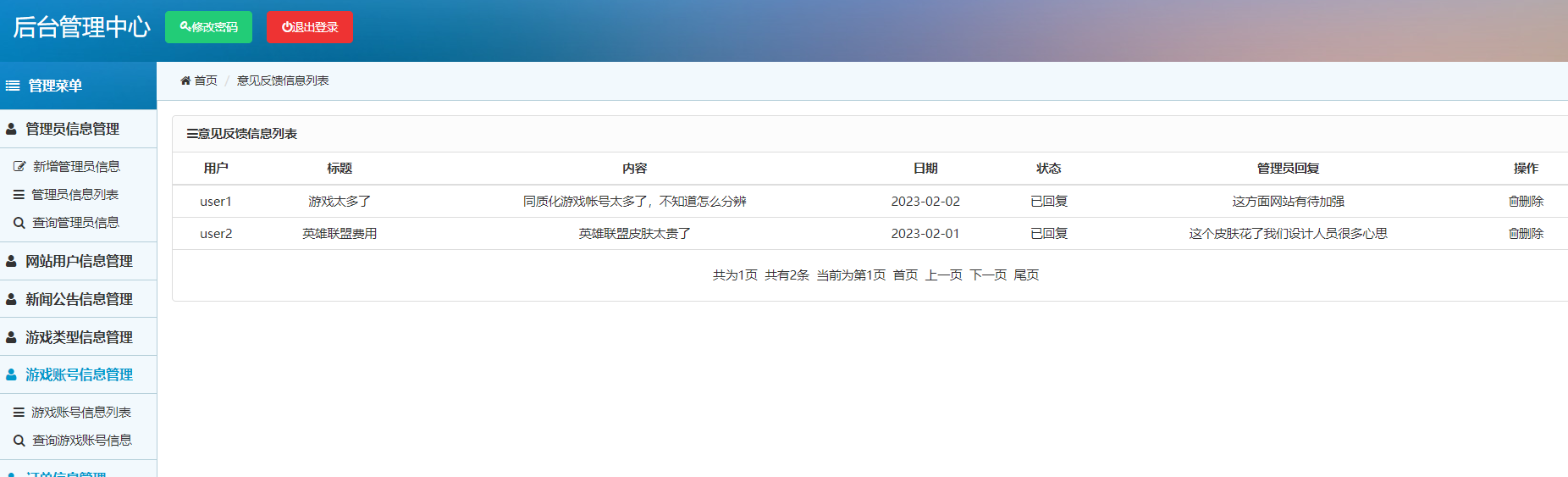Expand 网站用户信息管理 menu section
Screen dimensions: 1568x477
click(x=78, y=261)
